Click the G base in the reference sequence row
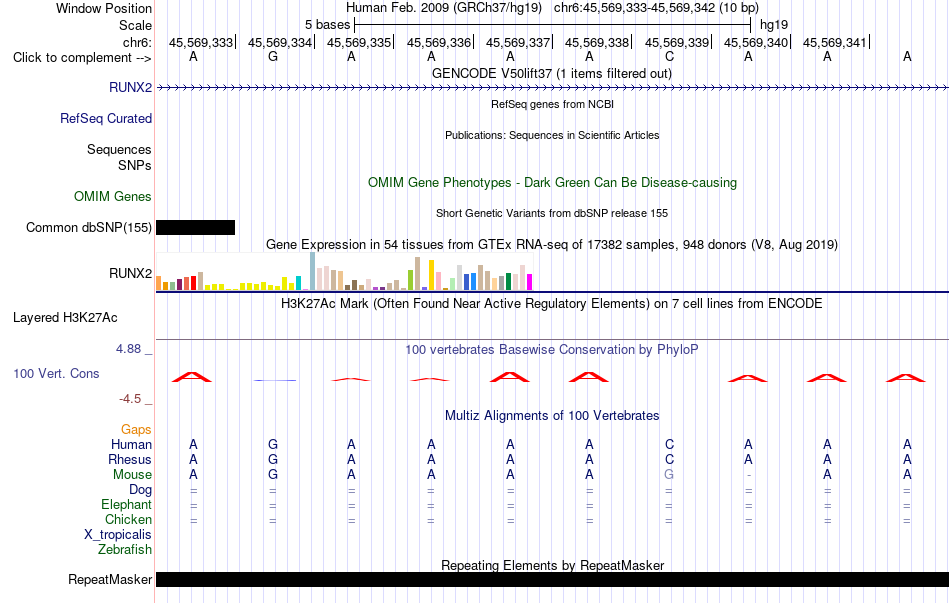Image resolution: width=950 pixels, height=603 pixels. 273,57
